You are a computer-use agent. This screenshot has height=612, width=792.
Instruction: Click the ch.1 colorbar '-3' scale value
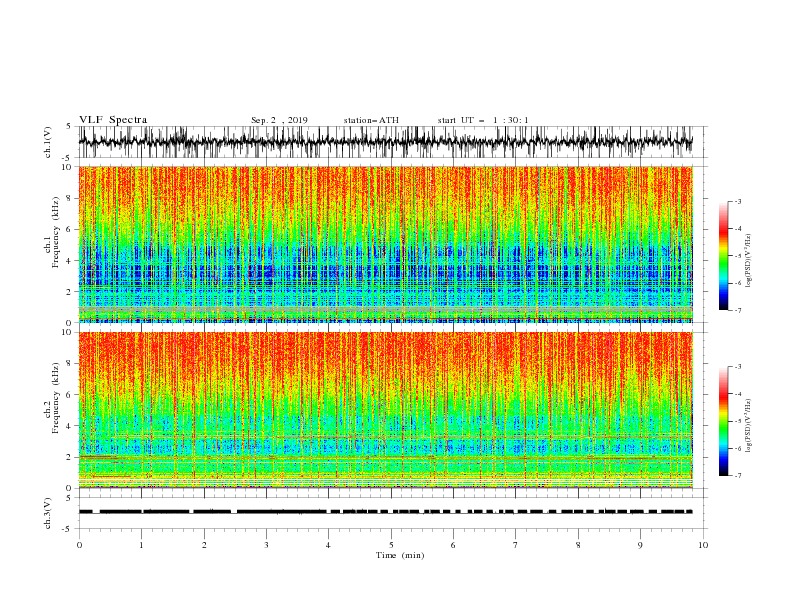(738, 201)
